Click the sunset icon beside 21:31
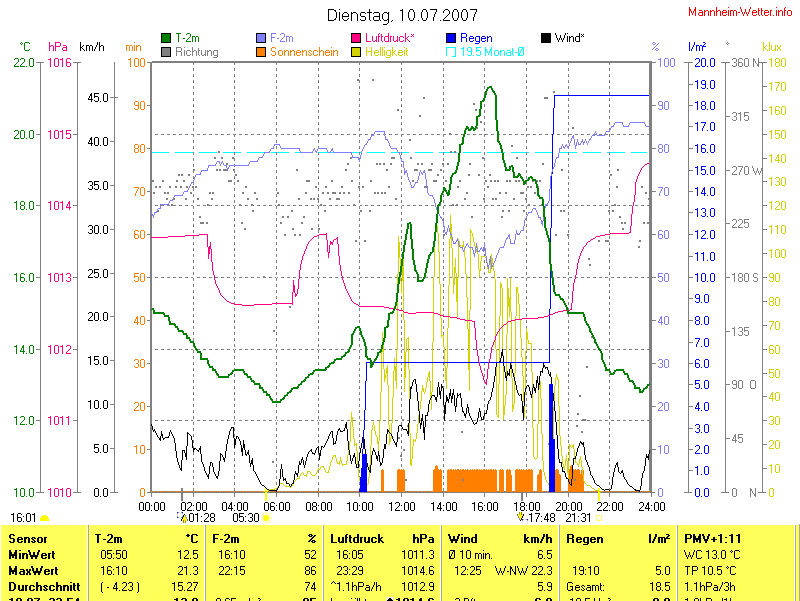 coord(599,518)
